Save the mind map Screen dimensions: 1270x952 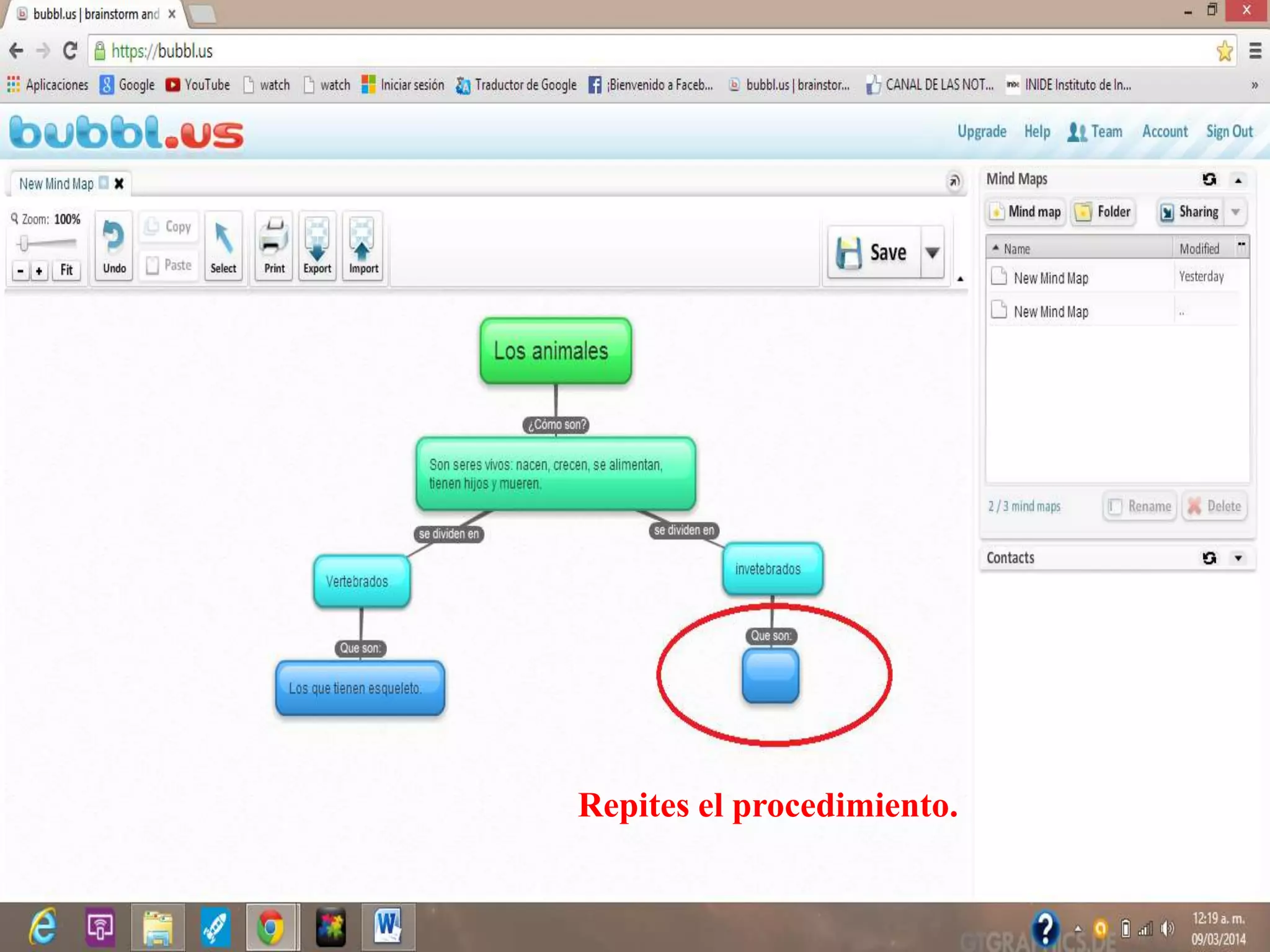(x=874, y=252)
